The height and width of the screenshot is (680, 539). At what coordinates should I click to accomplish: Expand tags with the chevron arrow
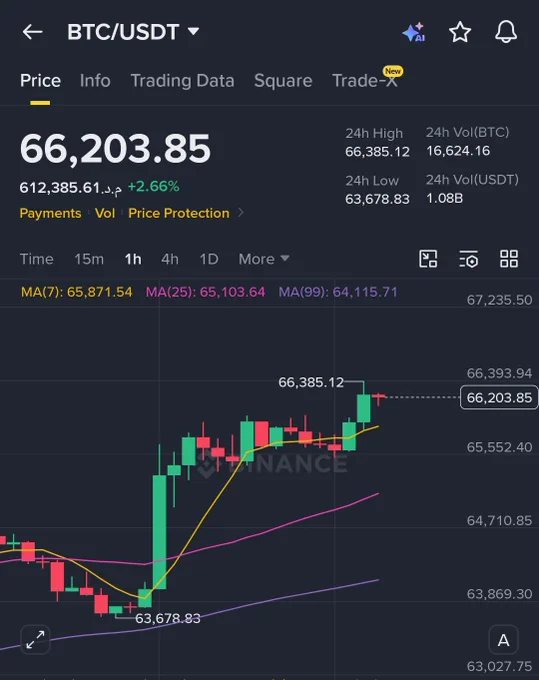click(241, 213)
